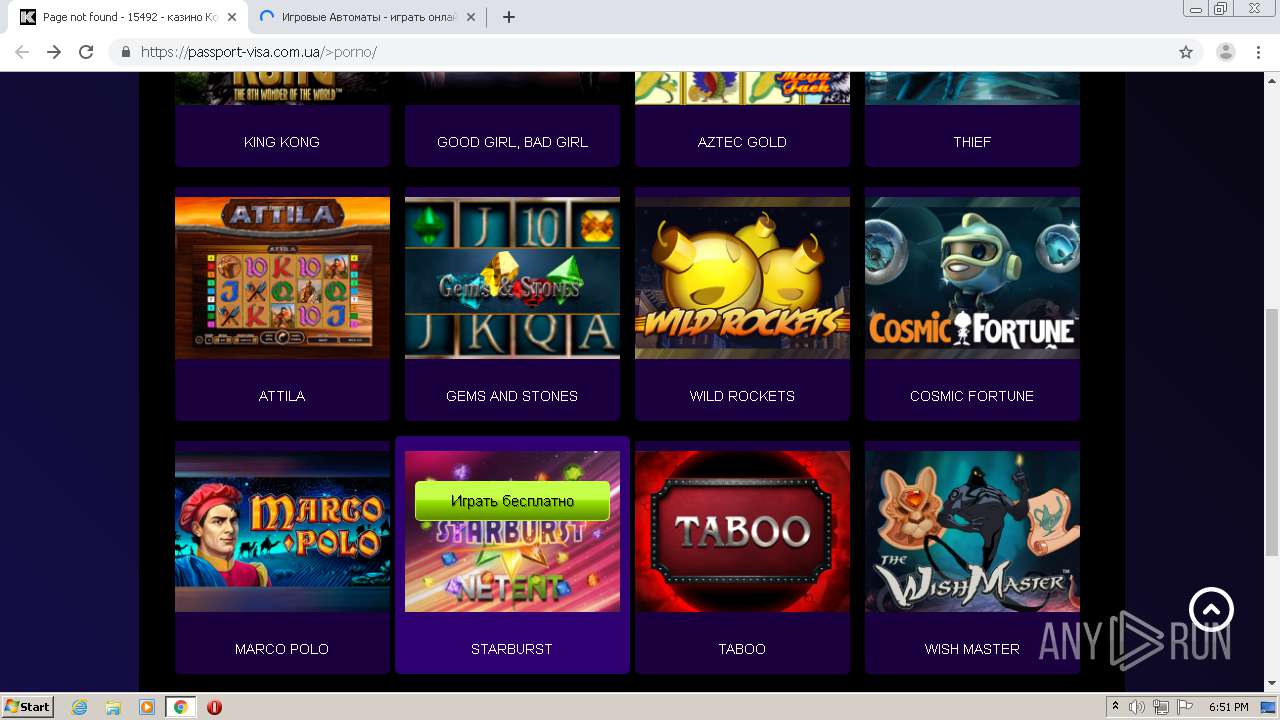Minimize the Chrome window
The image size is (1280, 720).
pos(1196,9)
